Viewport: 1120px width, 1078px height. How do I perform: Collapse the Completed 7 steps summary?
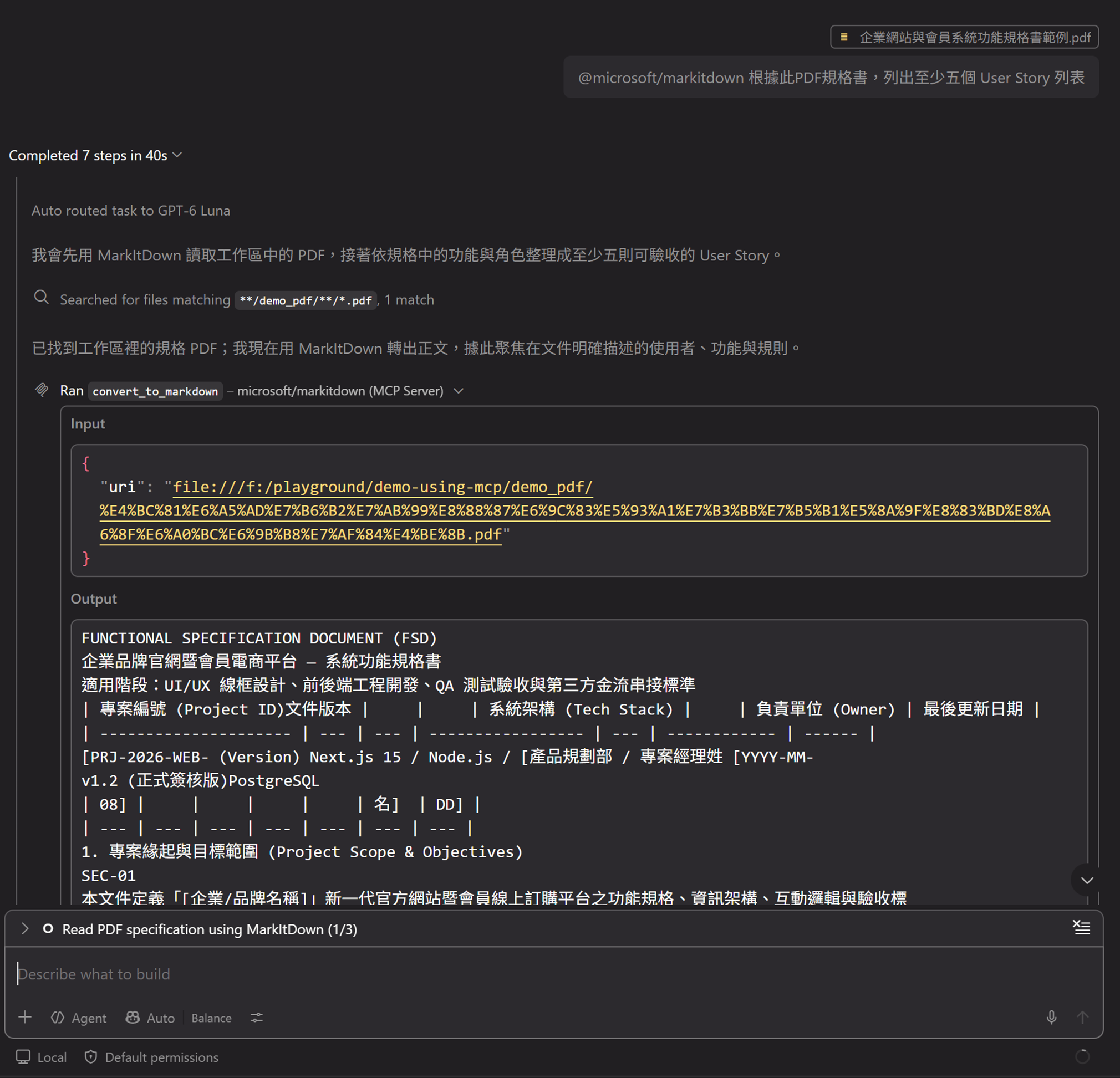coord(95,155)
